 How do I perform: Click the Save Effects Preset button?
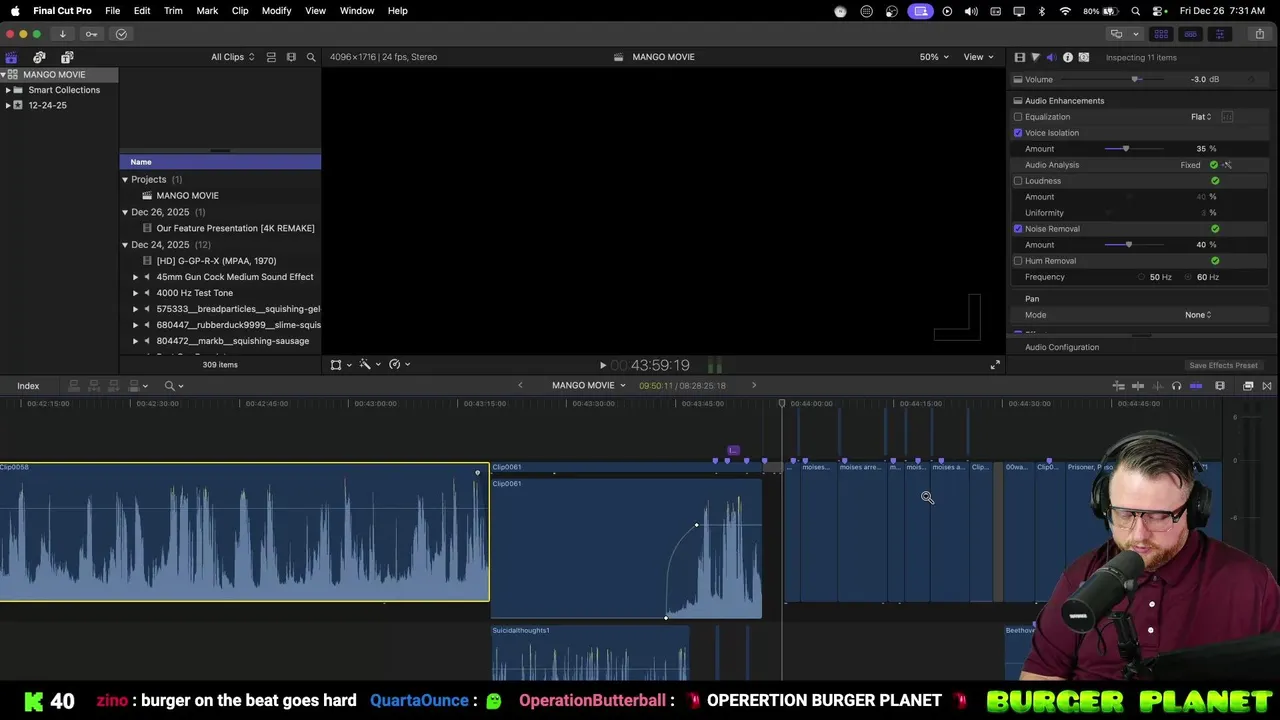point(1223,366)
